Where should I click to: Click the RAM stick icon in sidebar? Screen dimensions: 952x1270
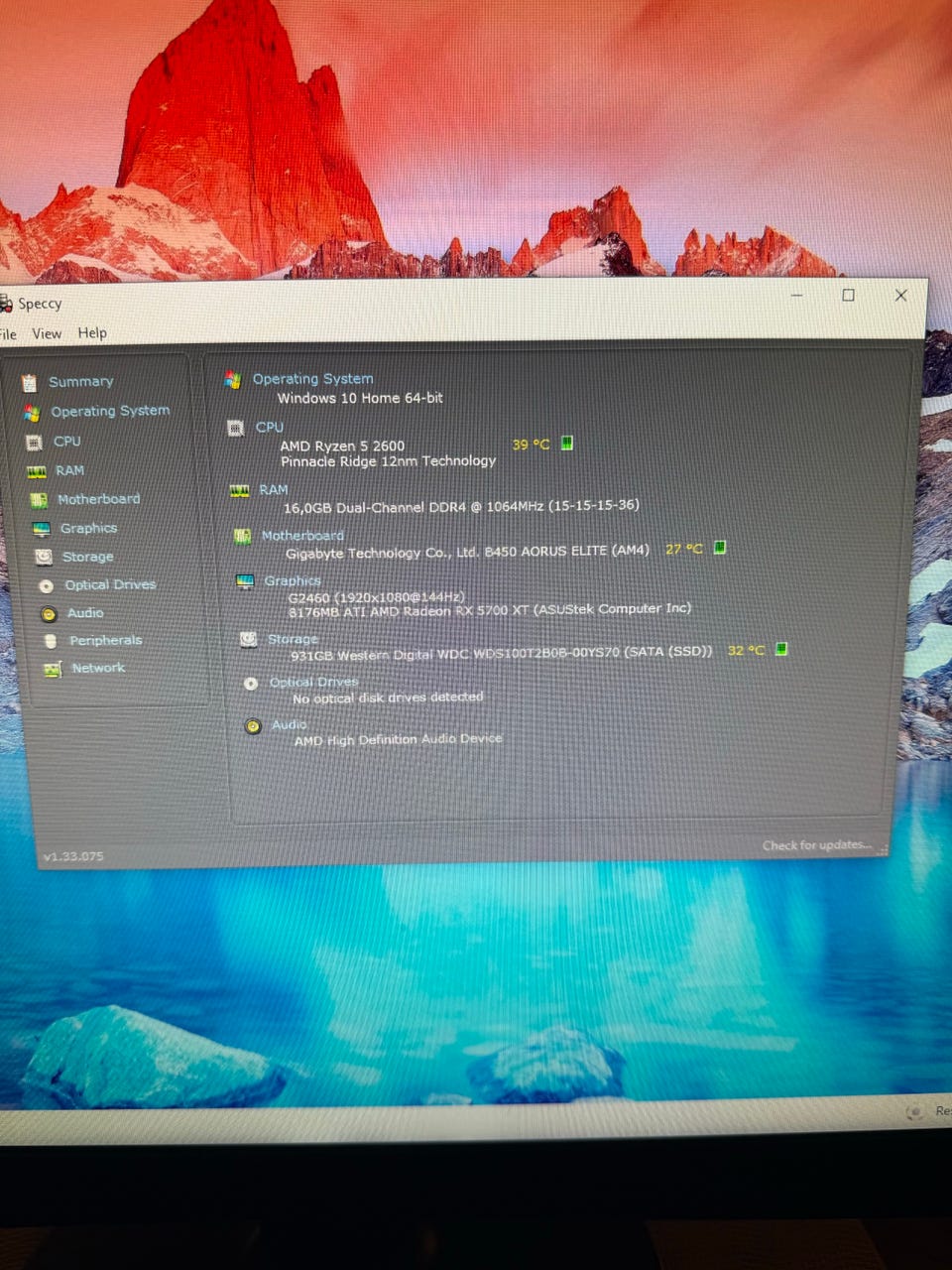tap(37, 472)
